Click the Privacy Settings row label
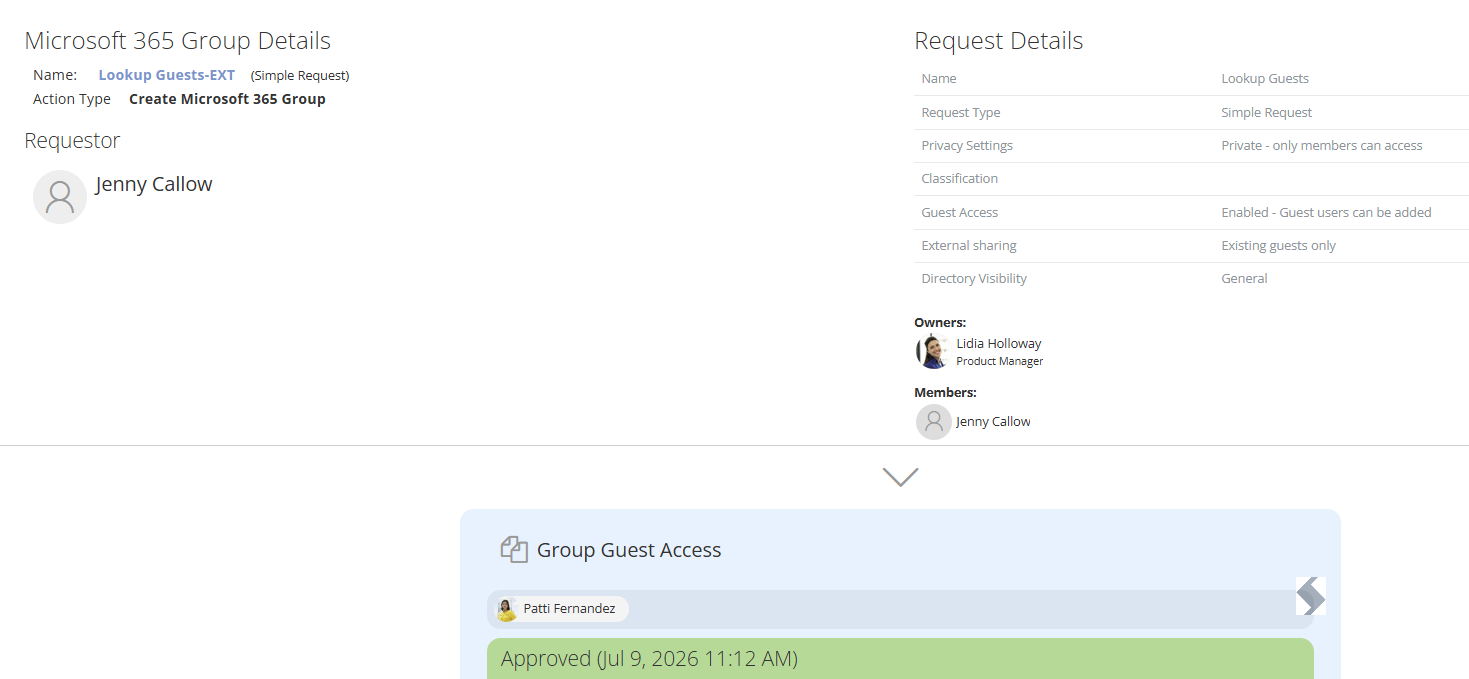Screen dimensions: 1469x679 967,145
